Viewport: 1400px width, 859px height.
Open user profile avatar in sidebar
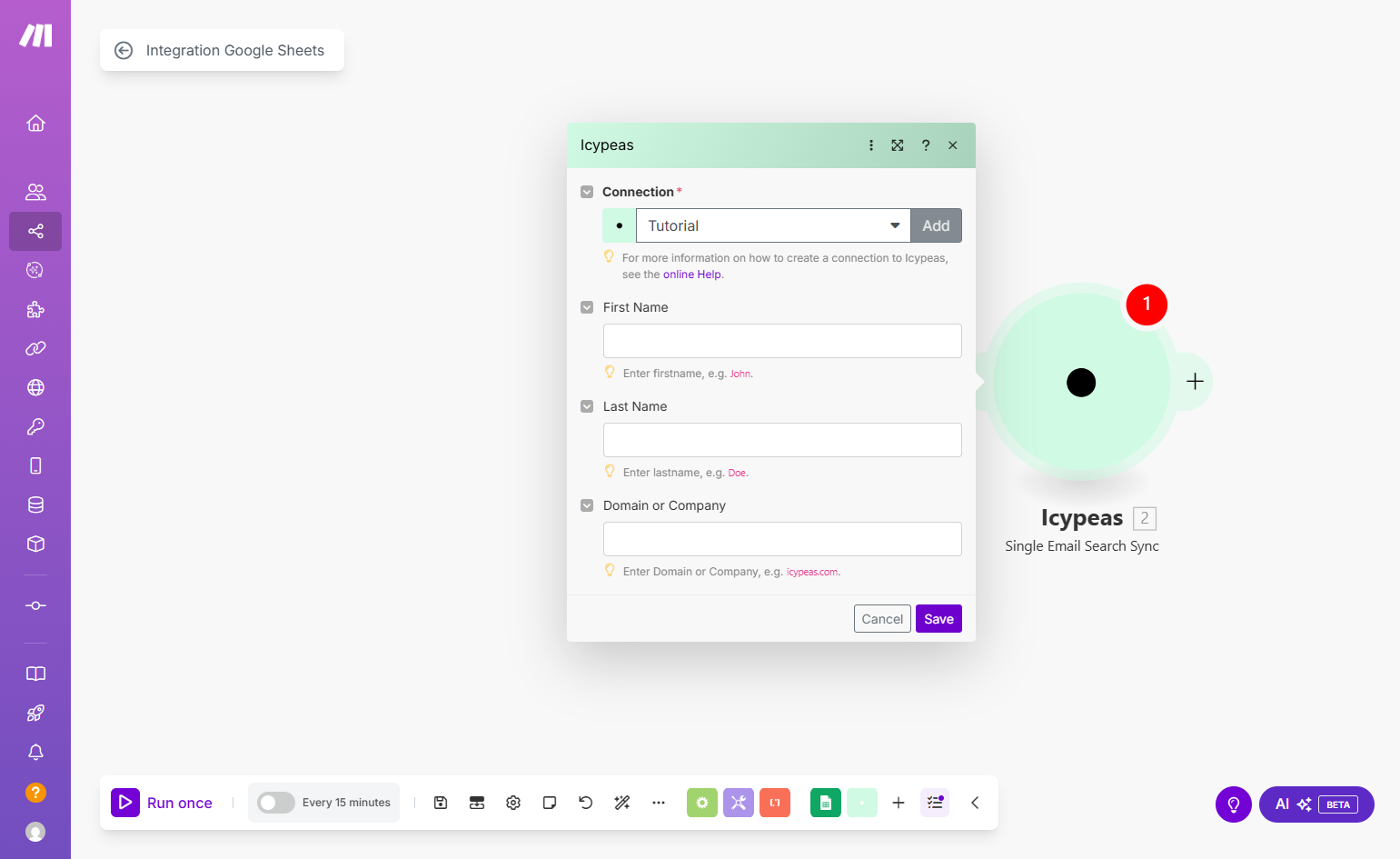pos(35,832)
